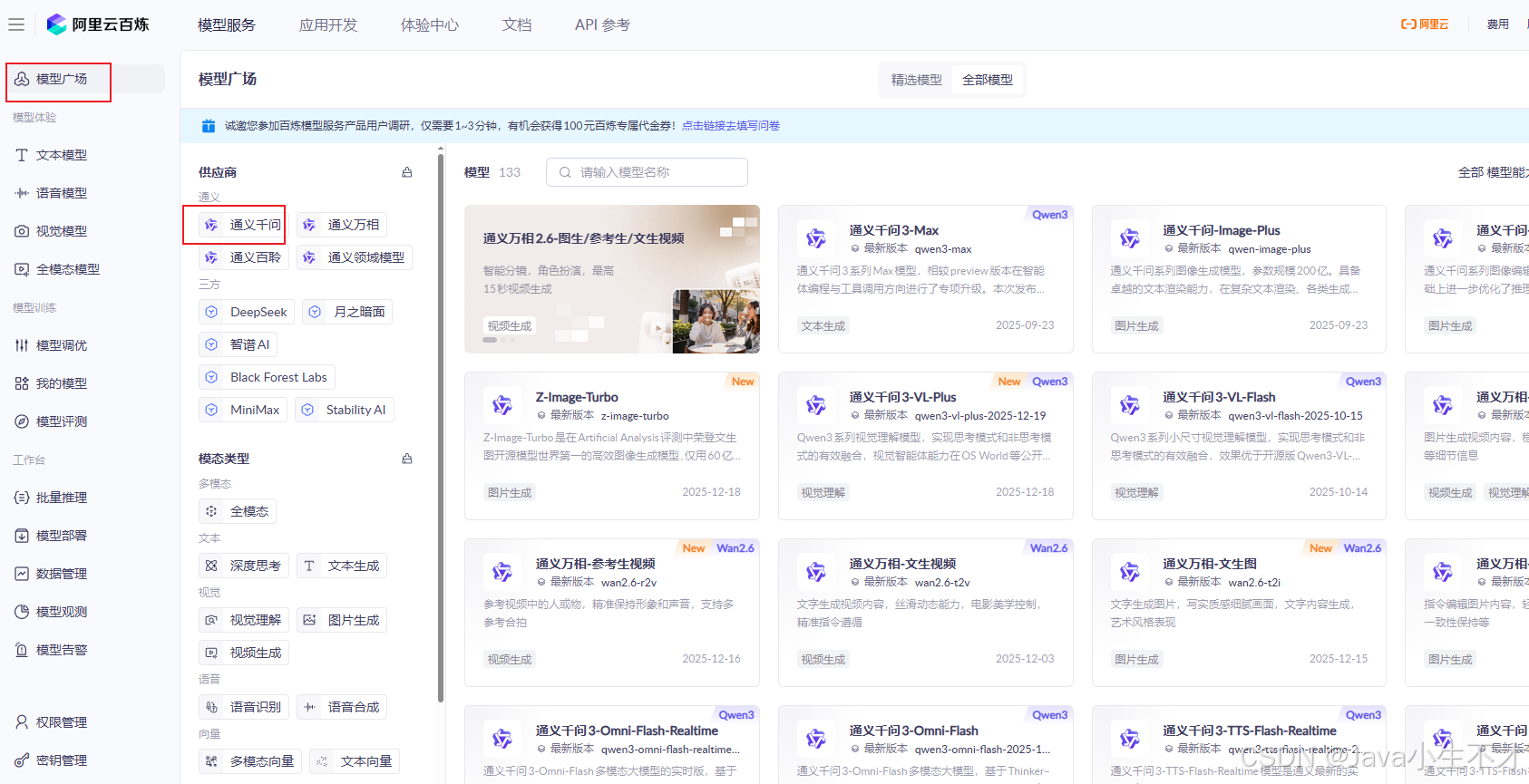Filter by 深度思考 capability
The image size is (1529, 784).
[x=244, y=566]
